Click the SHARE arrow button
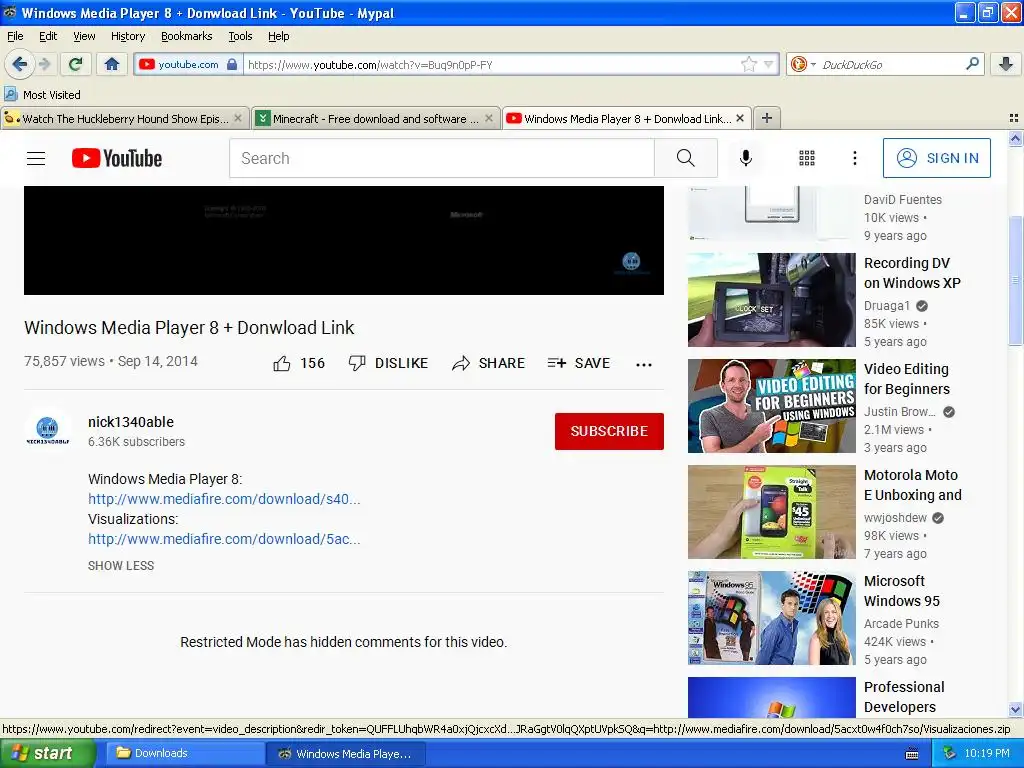The height and width of the screenshot is (768, 1024). coord(488,363)
